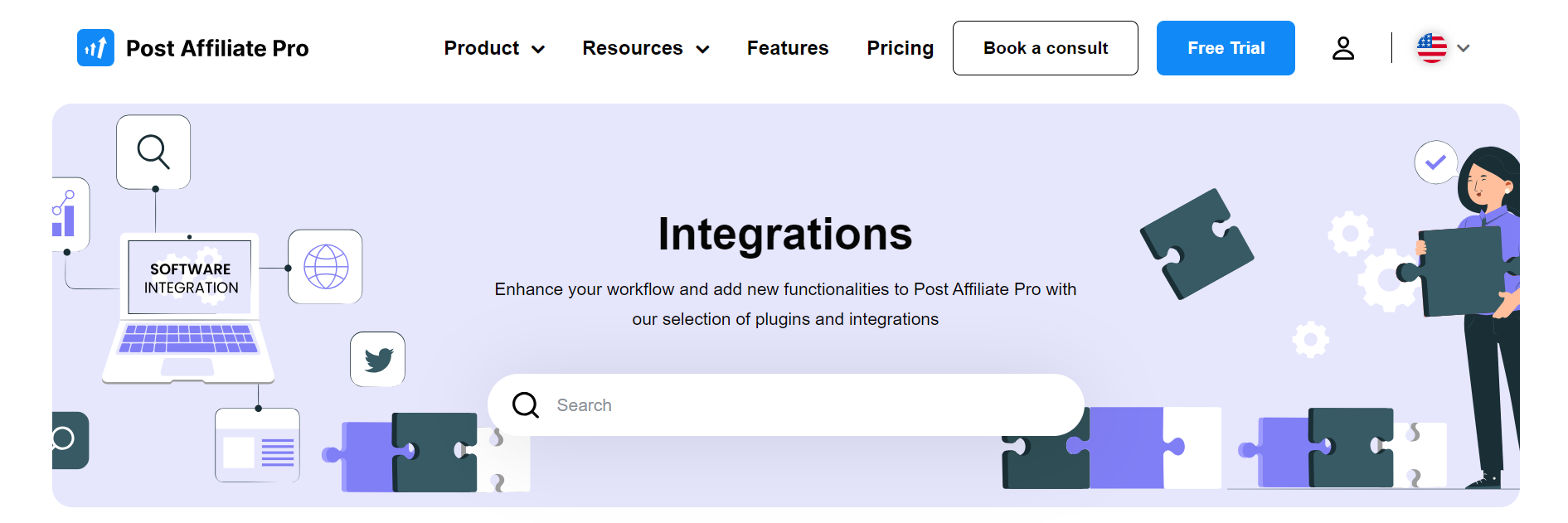This screenshot has height=523, width=1568.
Task: Open the language selector chevron
Action: point(1464,48)
